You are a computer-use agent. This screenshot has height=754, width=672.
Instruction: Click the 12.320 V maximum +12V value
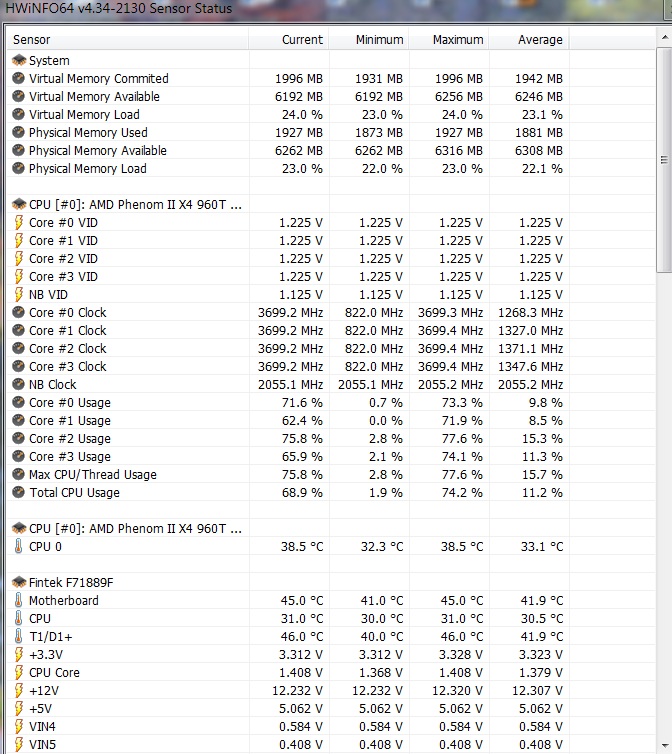[x=457, y=691]
